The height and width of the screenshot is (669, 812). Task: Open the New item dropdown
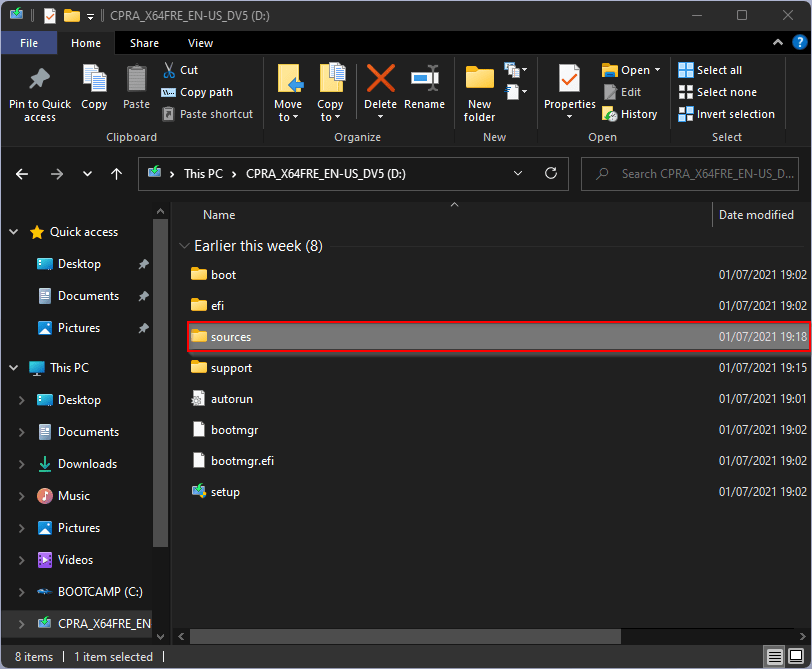point(515,69)
